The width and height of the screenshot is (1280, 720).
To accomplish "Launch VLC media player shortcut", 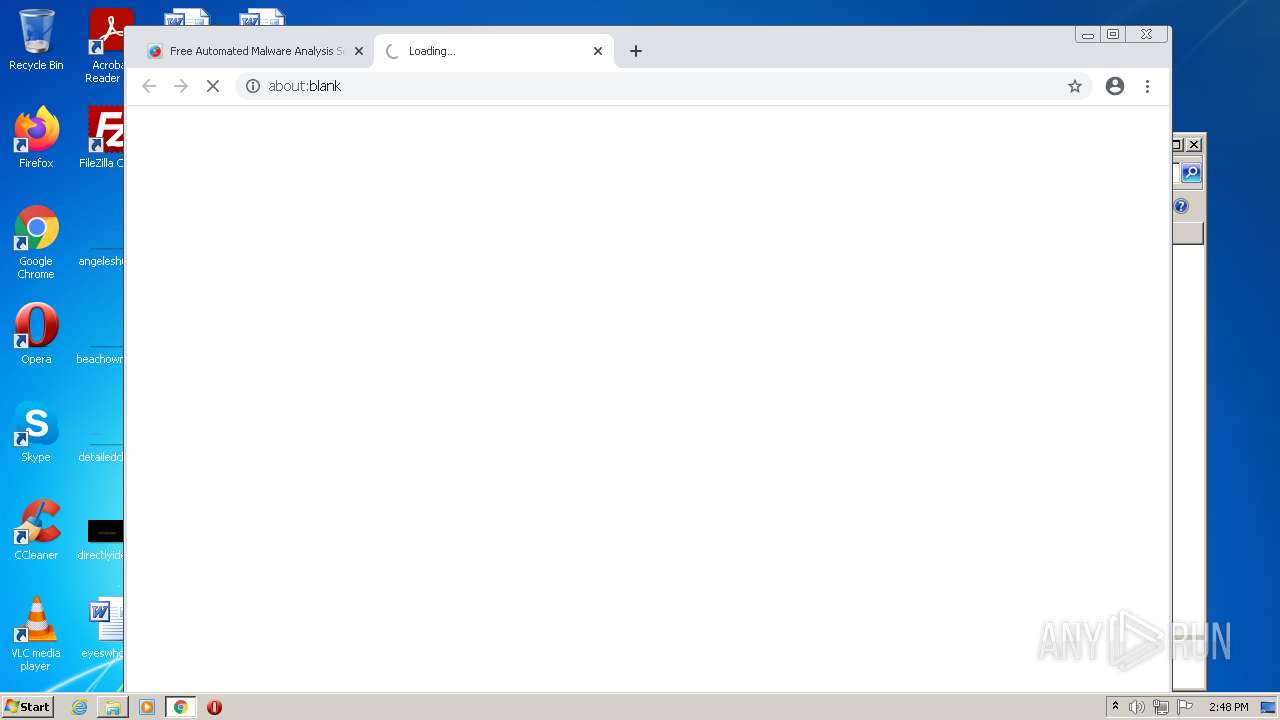I will pyautogui.click(x=36, y=634).
